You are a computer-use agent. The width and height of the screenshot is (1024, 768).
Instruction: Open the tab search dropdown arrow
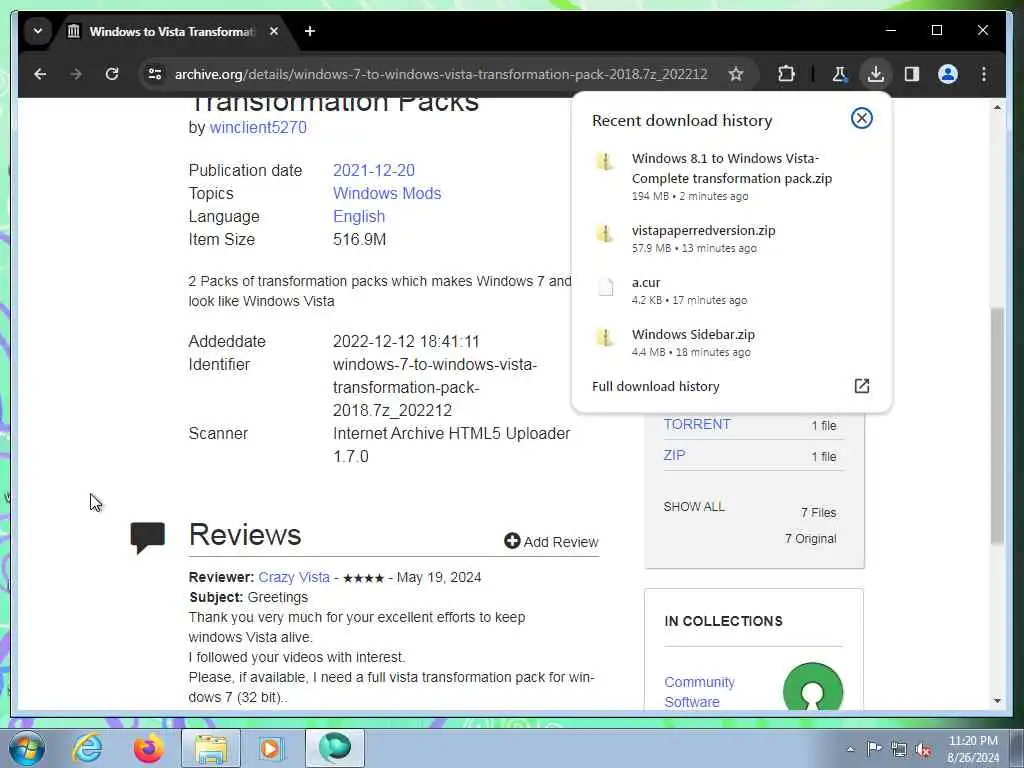[x=38, y=31]
